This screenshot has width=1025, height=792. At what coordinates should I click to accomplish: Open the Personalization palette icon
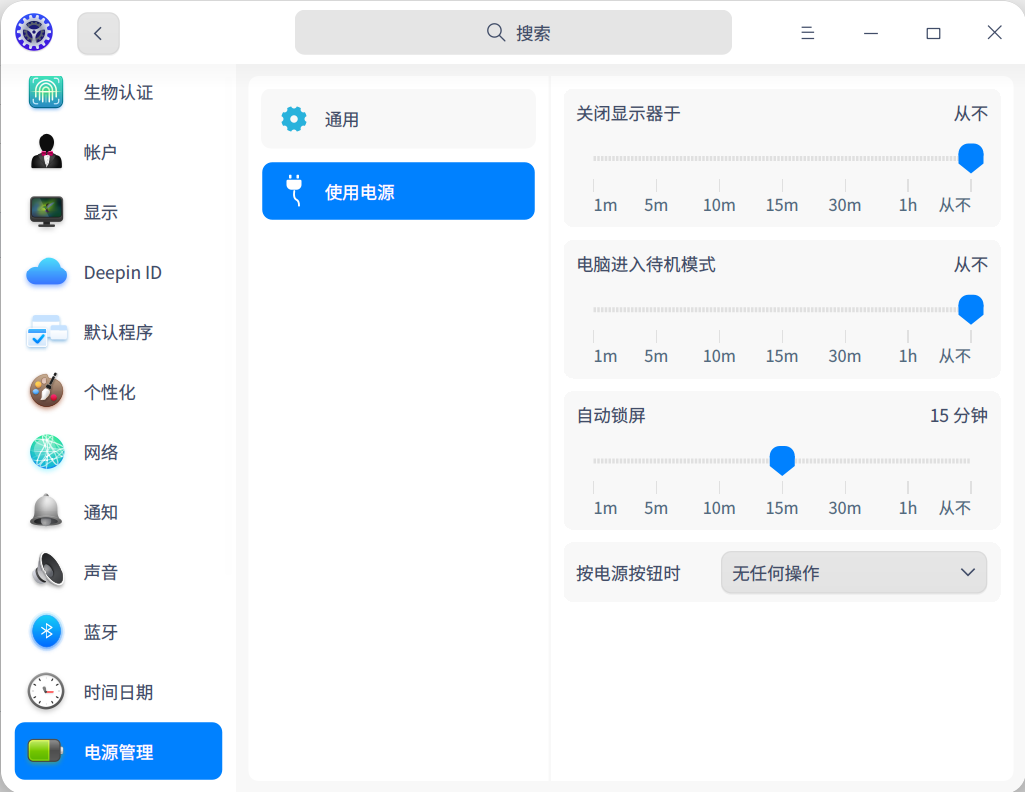click(x=46, y=392)
